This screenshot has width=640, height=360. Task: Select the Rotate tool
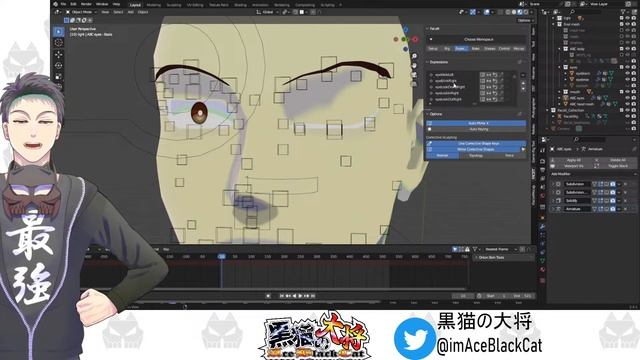point(59,65)
